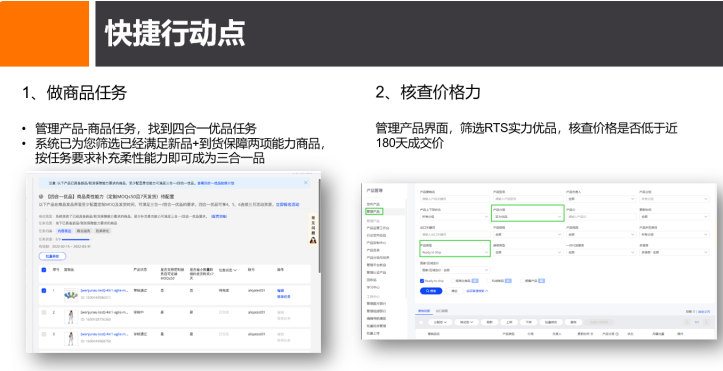Open the 立即报名活动 link
723x371 pixels.
(x=288, y=204)
